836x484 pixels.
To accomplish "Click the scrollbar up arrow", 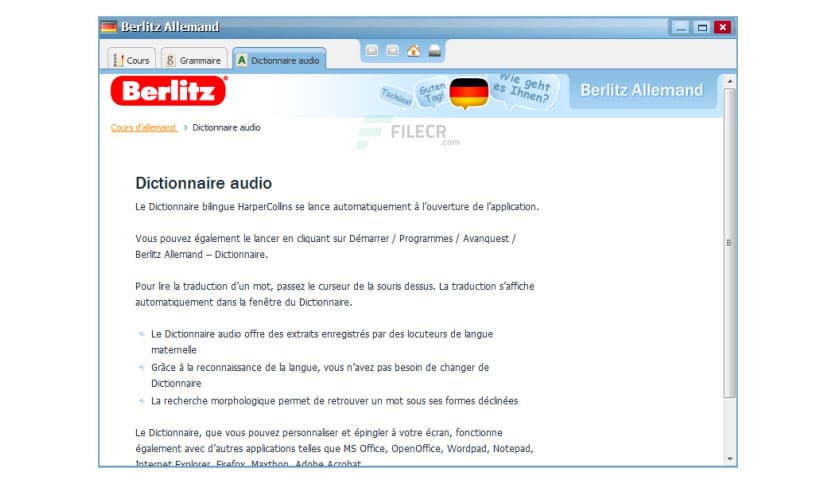I will pyautogui.click(x=730, y=82).
